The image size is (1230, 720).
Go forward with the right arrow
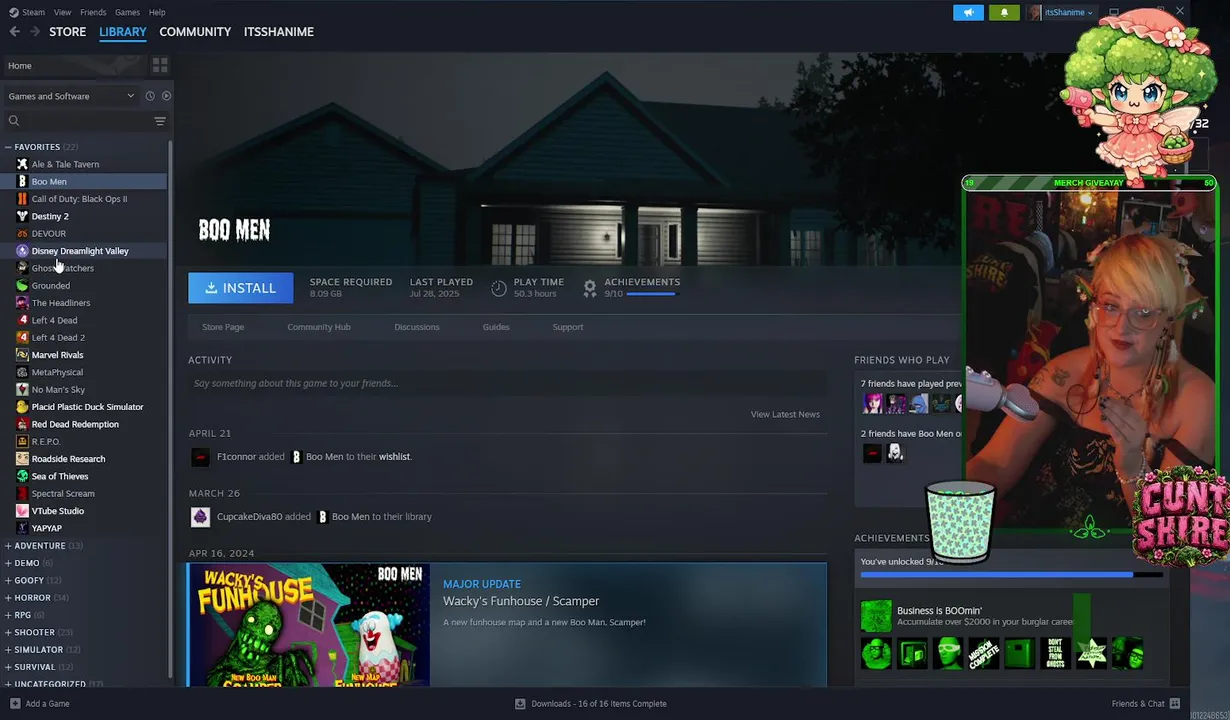pos(35,32)
